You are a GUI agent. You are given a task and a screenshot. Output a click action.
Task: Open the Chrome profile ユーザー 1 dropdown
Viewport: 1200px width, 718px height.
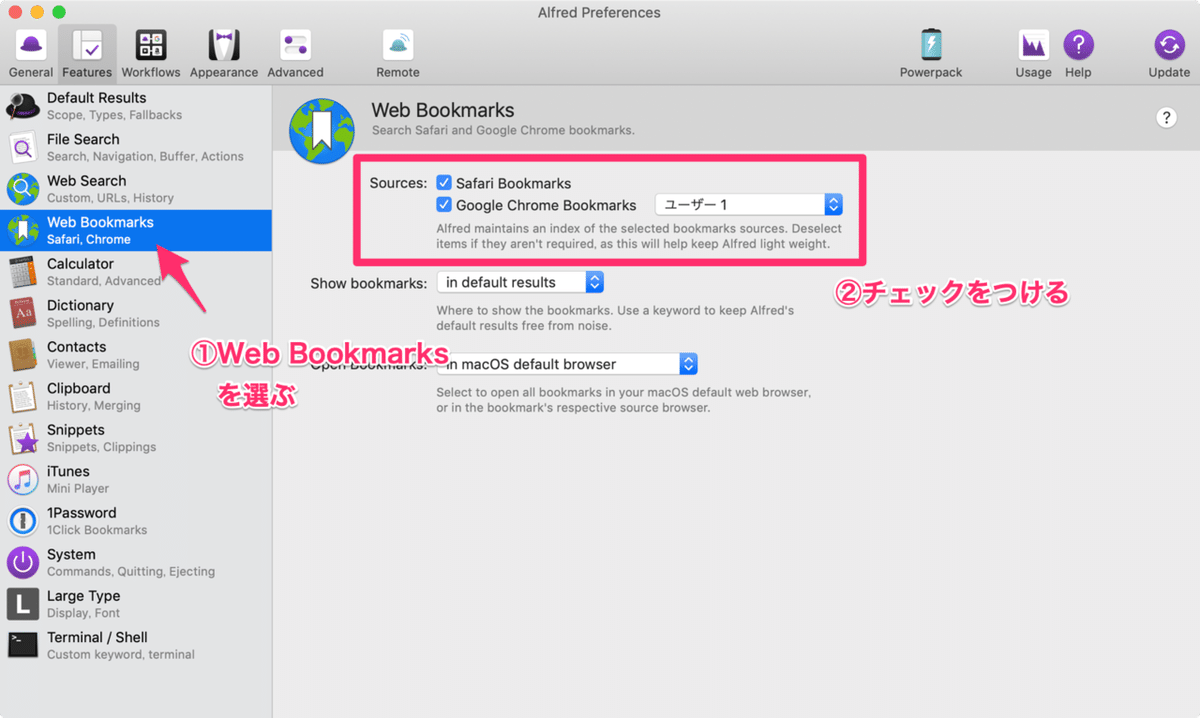click(749, 205)
